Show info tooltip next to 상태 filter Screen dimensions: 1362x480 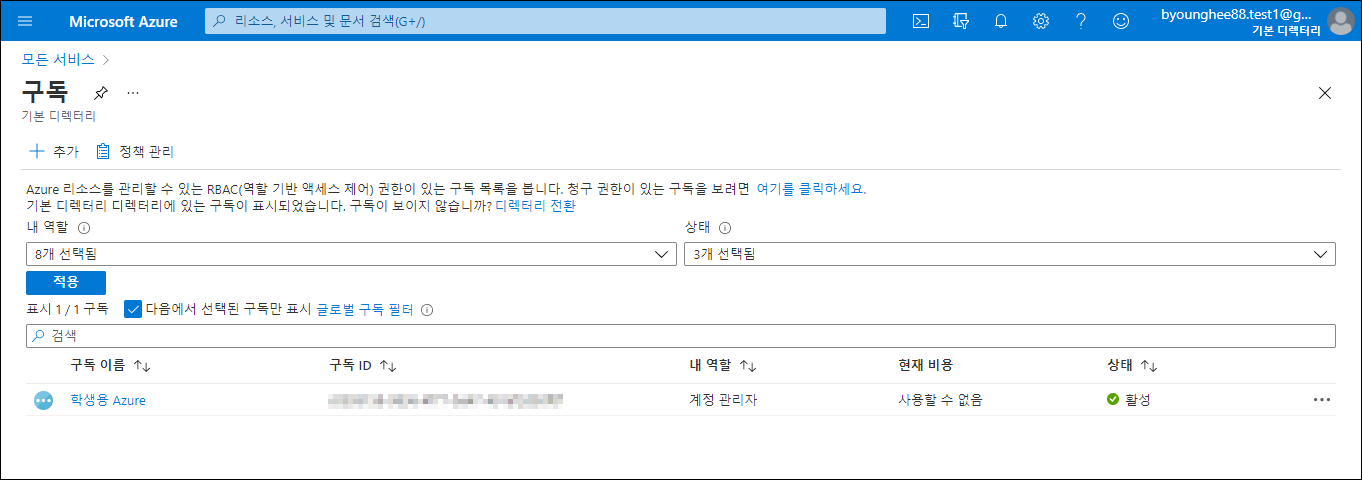tap(725, 228)
